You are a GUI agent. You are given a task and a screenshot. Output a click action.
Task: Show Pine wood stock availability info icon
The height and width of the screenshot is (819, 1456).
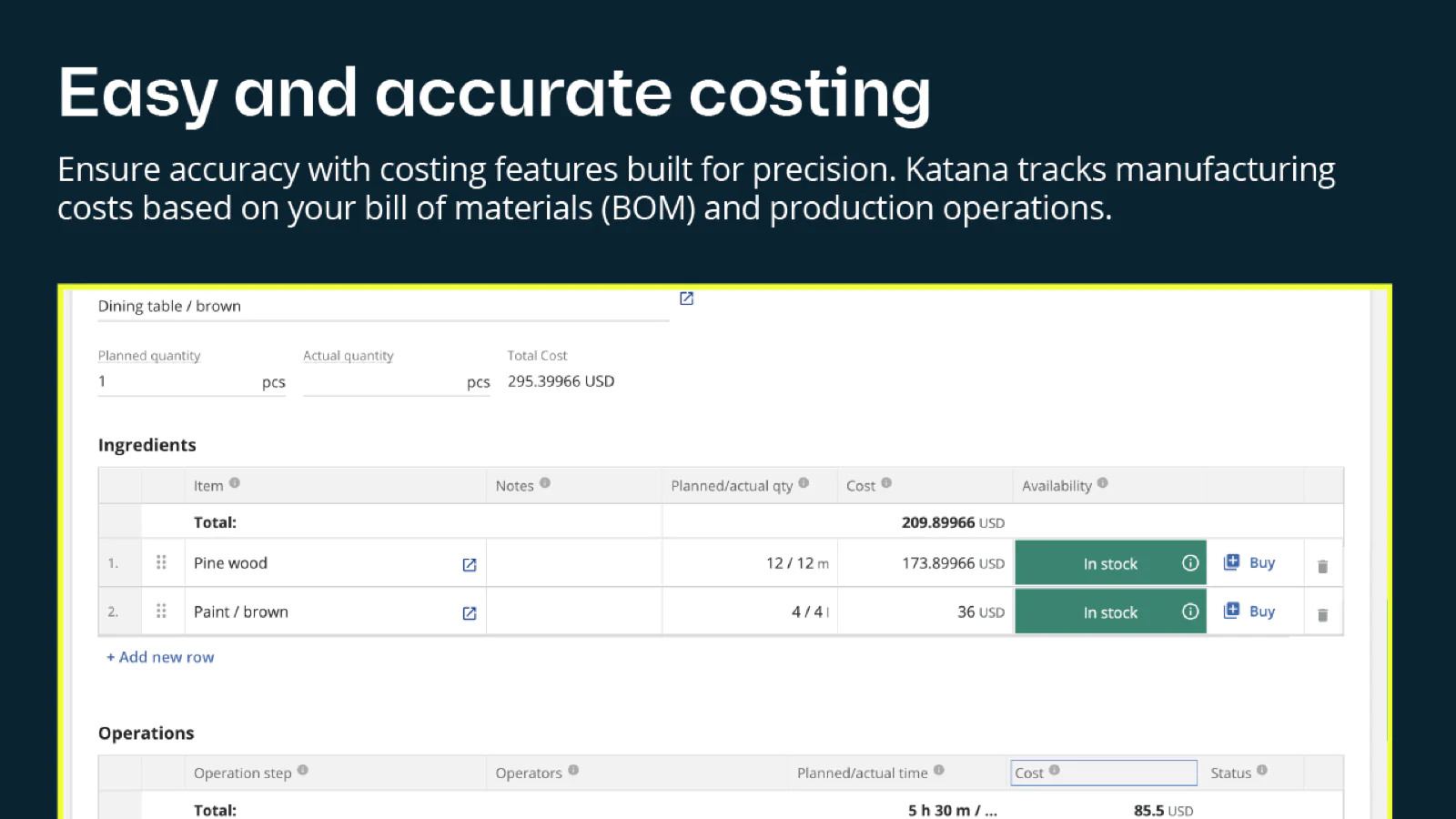click(1190, 563)
